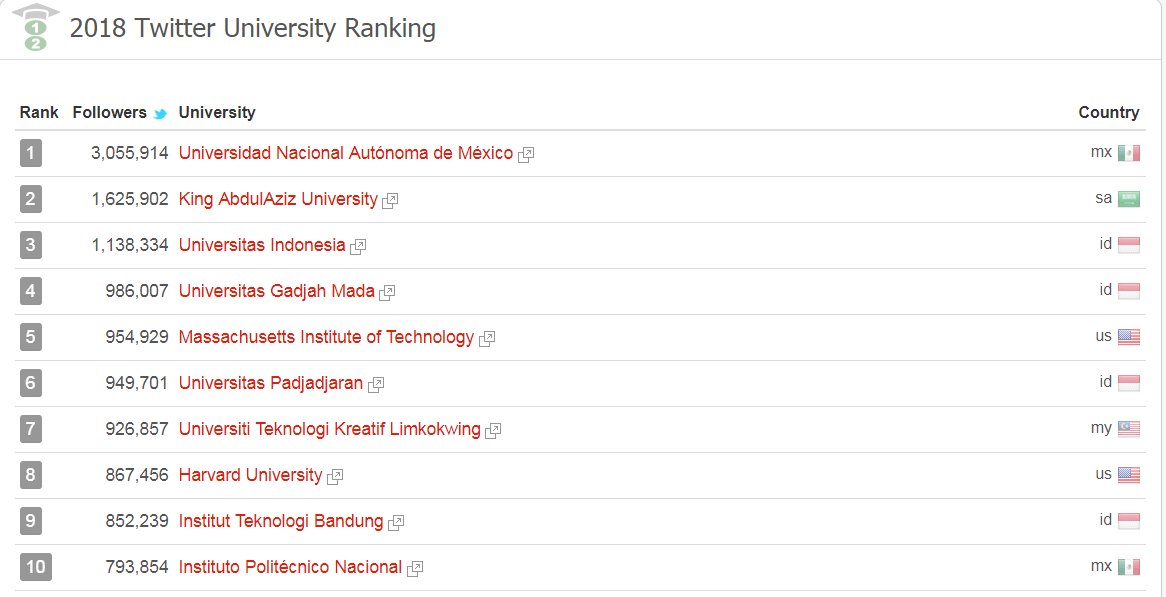The width and height of the screenshot is (1166, 597).
Task: Open Massachusetts Institute of Technology link
Action: pos(326,337)
